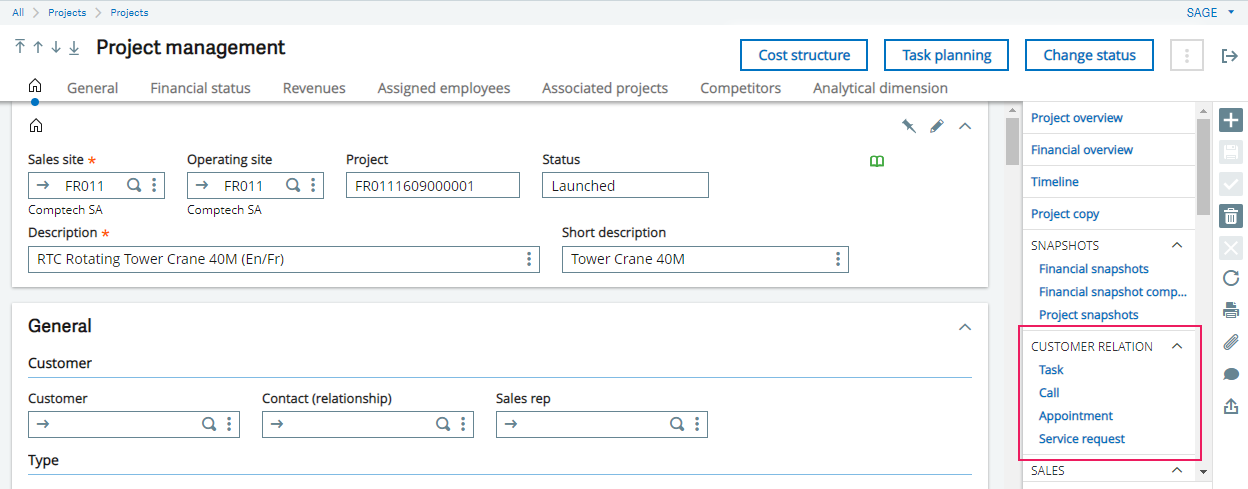Open the Task link under Customer Relation
The image size is (1248, 489).
[x=1051, y=370]
